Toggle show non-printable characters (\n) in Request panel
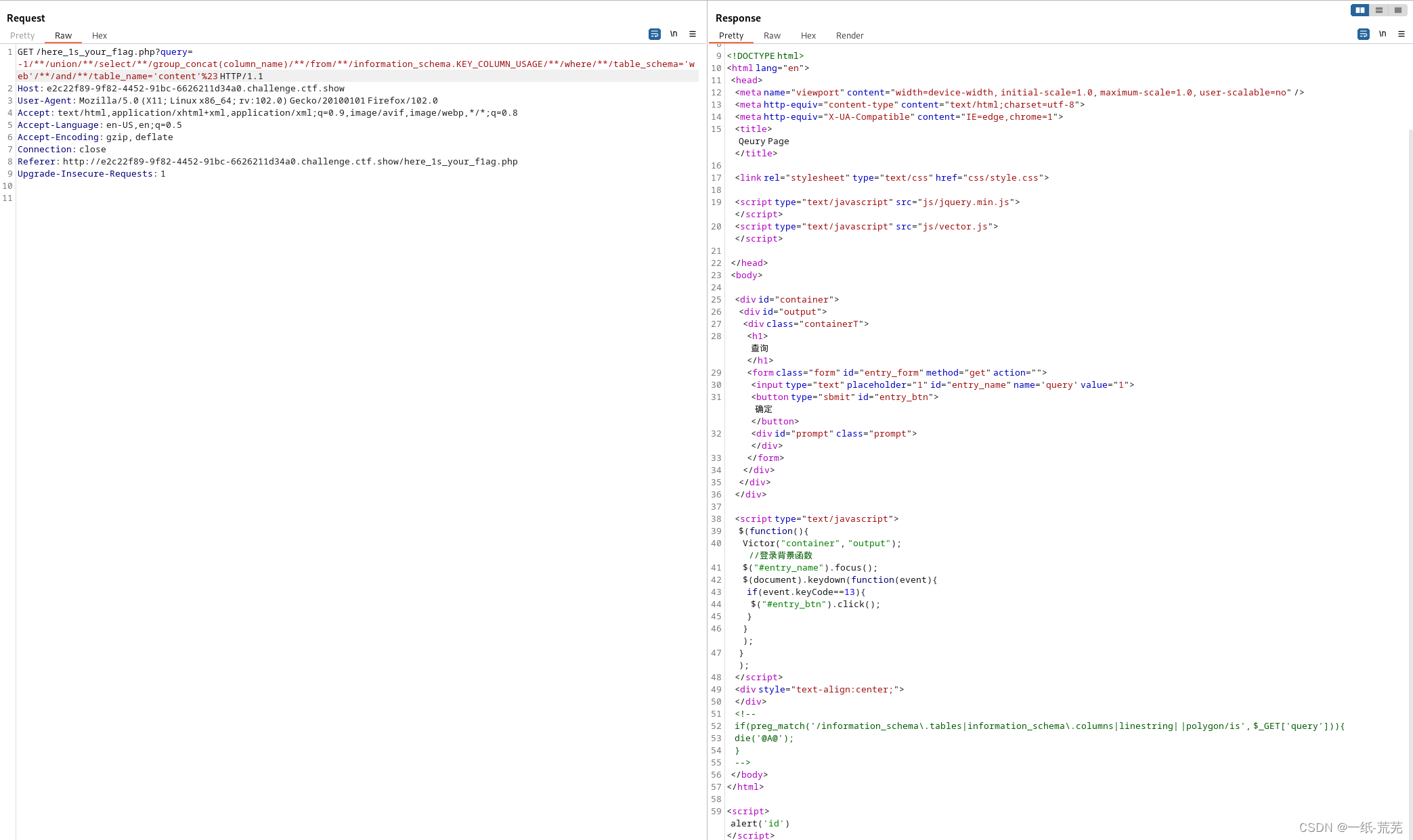This screenshot has width=1413, height=840. 674,34
